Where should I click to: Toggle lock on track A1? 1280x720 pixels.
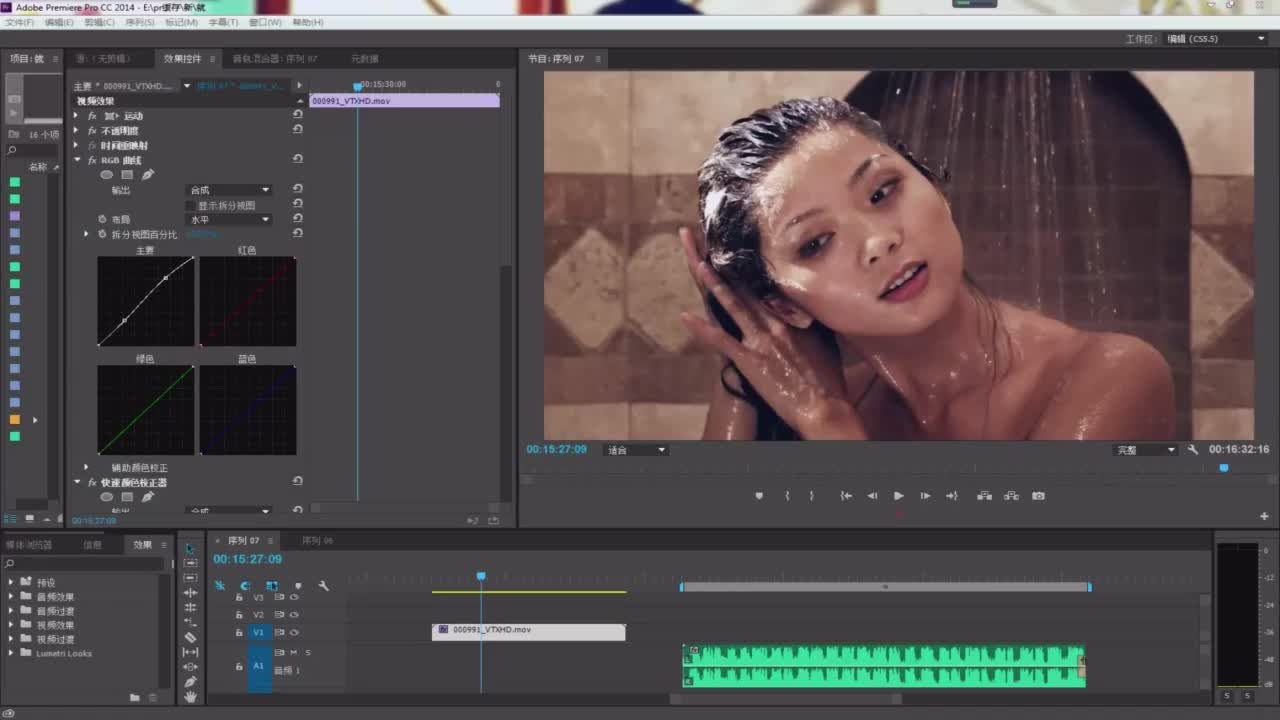239,666
